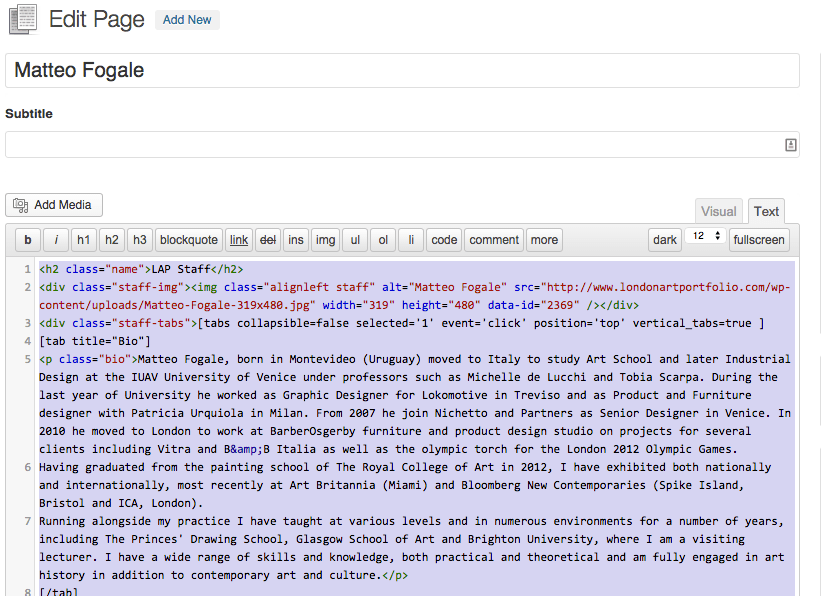Viewport: 821px width, 596px height.
Task: Insert an h2 heading tag
Action: coord(112,240)
